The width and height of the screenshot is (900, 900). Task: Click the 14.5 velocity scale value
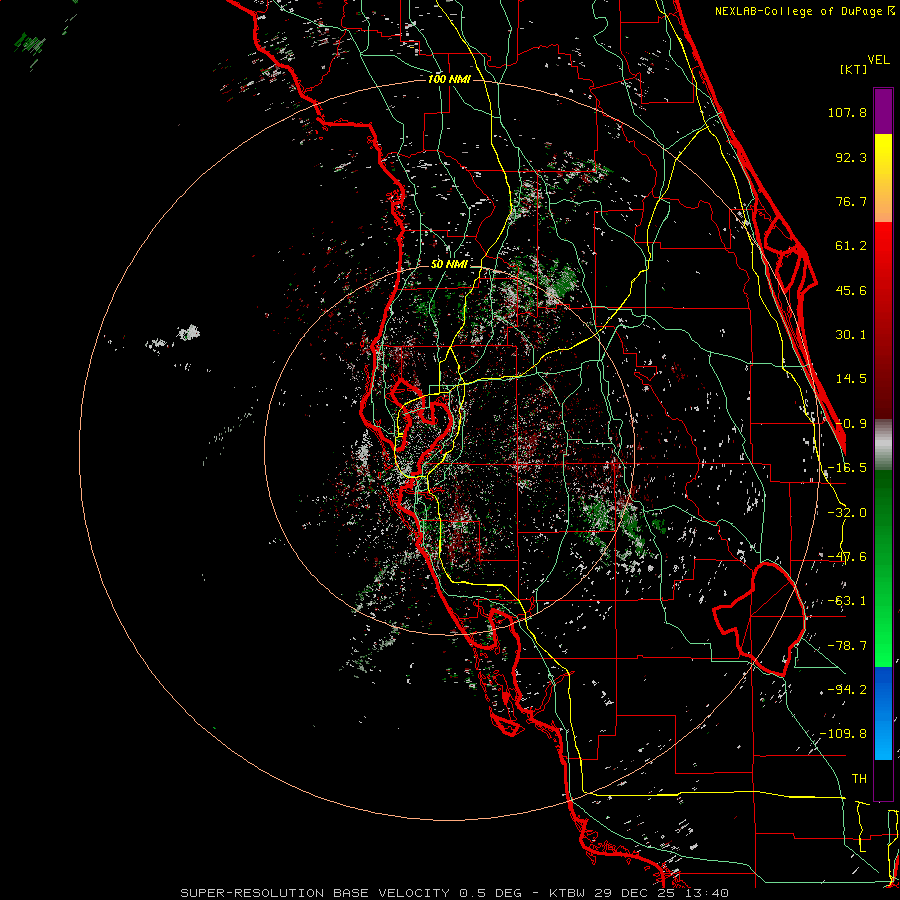click(x=851, y=379)
